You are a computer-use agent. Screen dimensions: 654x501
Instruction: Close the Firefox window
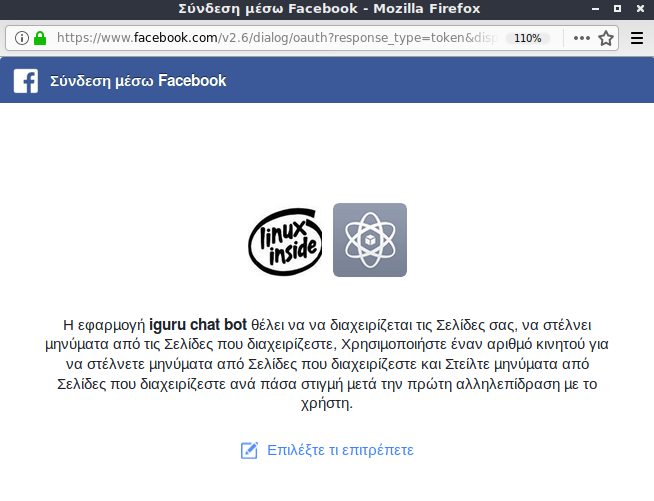(640, 8)
